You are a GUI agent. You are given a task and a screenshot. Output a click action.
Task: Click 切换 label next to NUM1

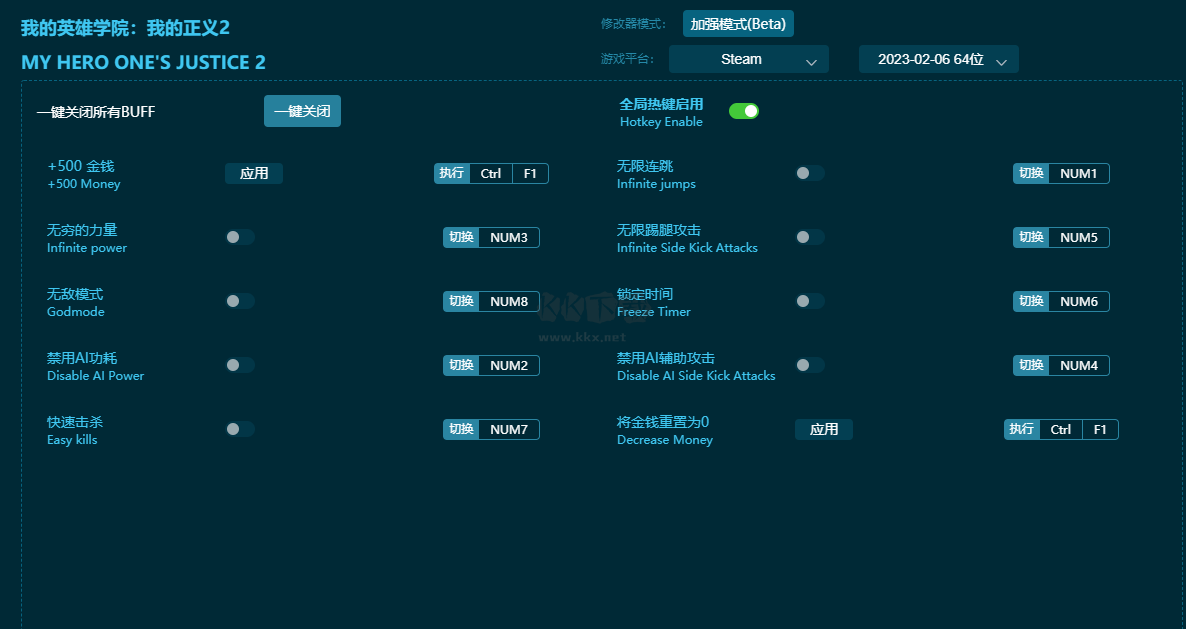pos(1031,173)
